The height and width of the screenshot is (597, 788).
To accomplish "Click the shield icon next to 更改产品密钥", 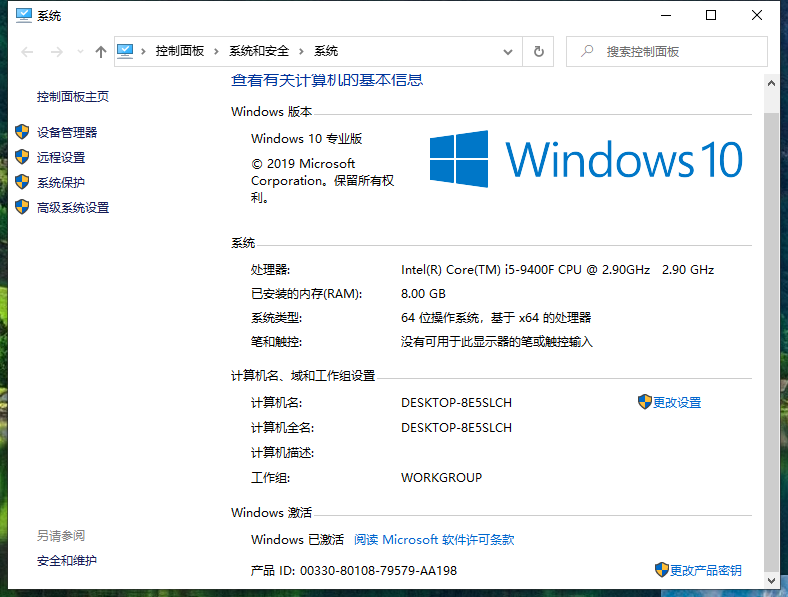I will coord(661,570).
